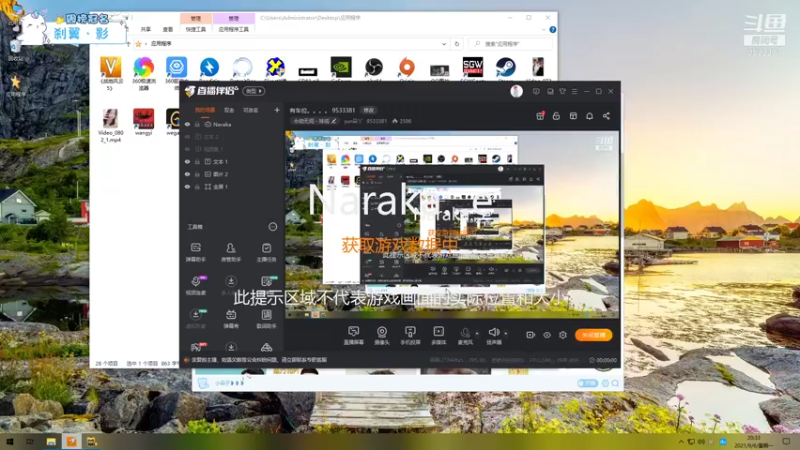800x450 pixels.
Task: Toggle visibility of the 文本 1 source
Action: pyautogui.click(x=187, y=162)
